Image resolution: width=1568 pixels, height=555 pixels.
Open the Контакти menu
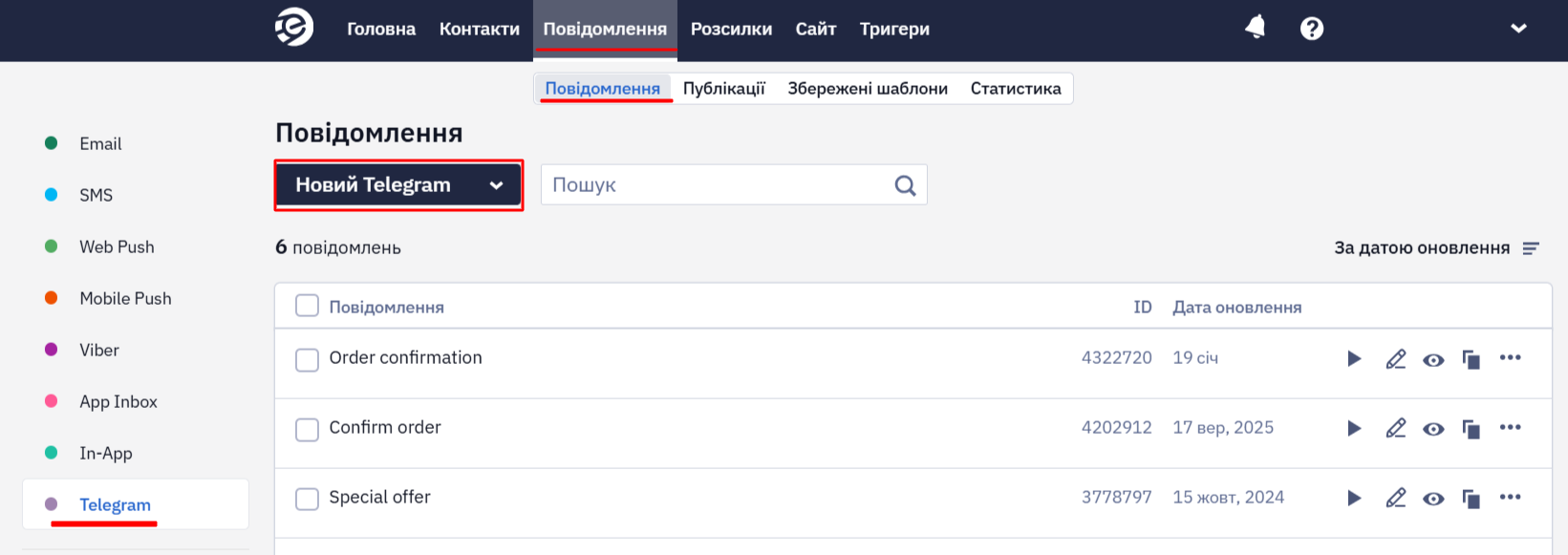tap(480, 29)
